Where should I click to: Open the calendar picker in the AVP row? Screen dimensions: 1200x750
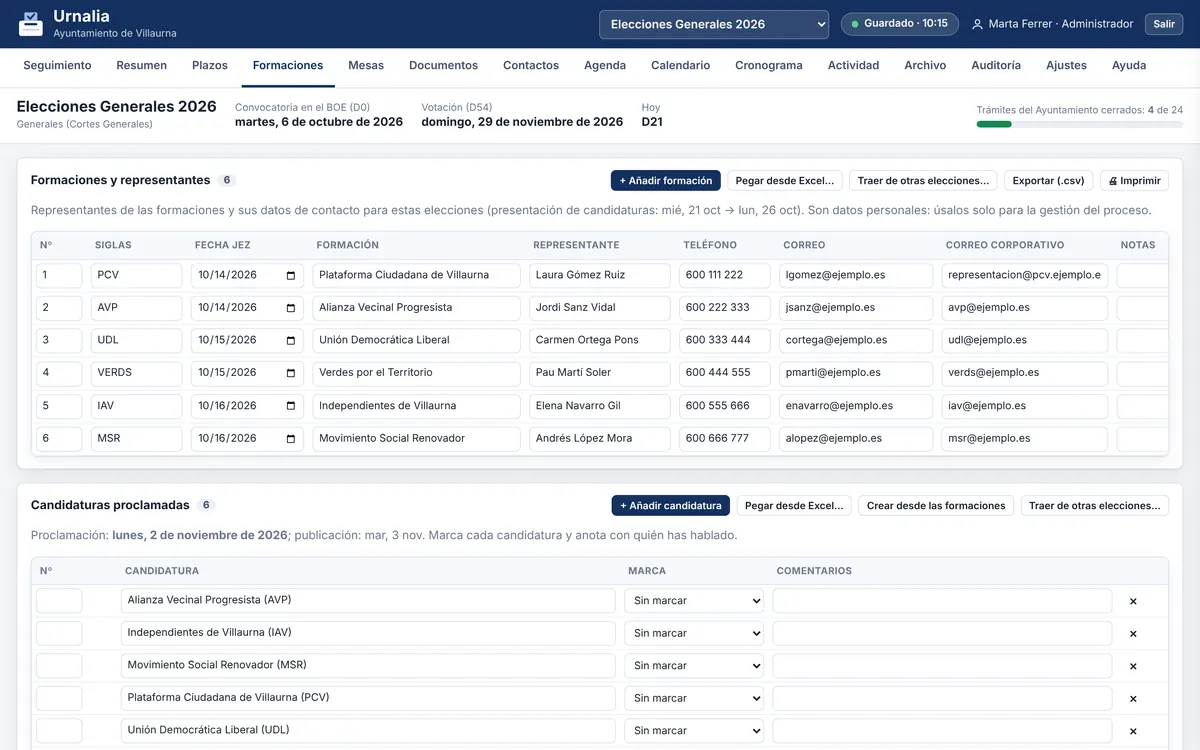click(x=291, y=308)
